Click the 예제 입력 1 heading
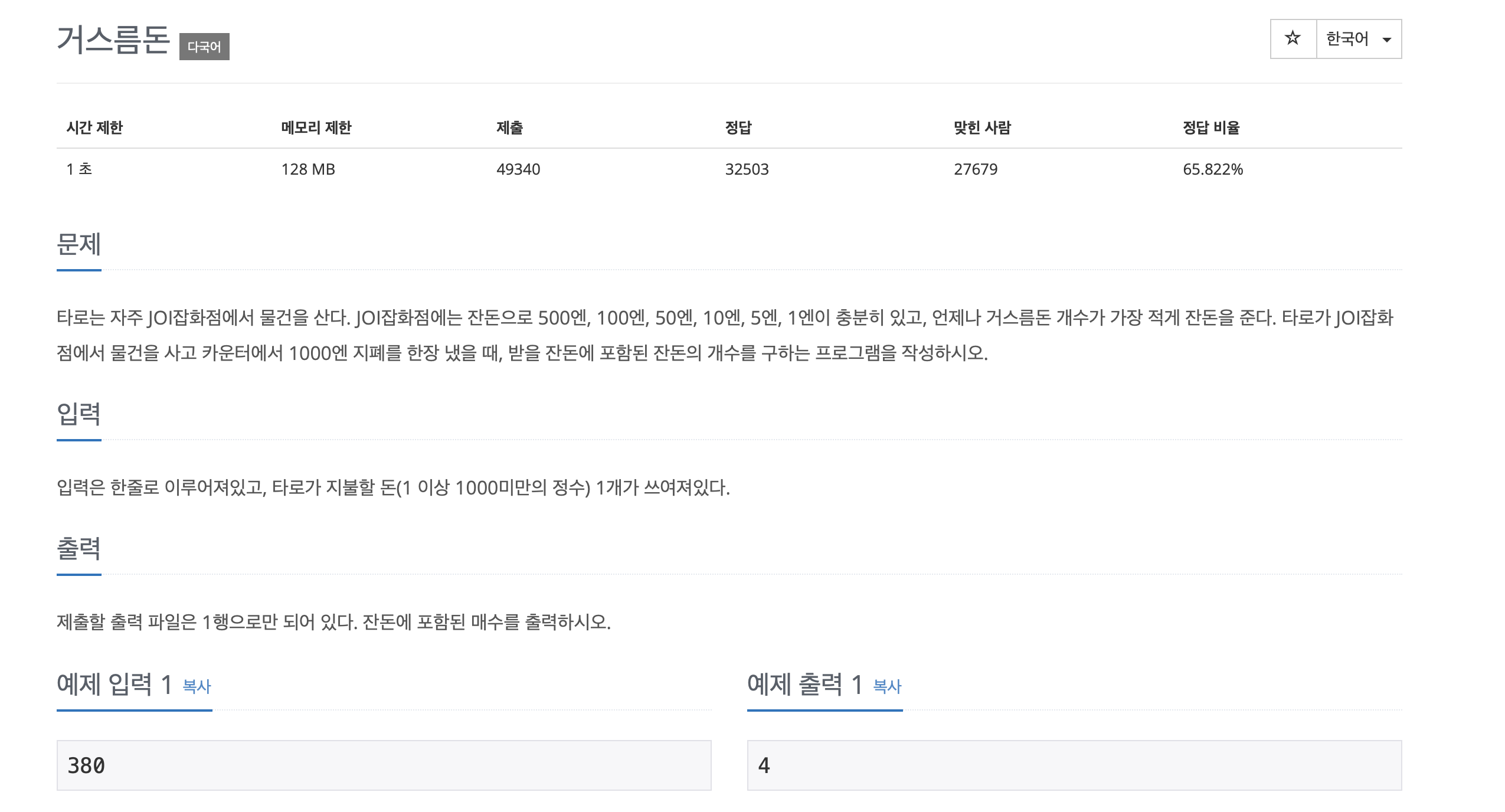 click(x=114, y=685)
